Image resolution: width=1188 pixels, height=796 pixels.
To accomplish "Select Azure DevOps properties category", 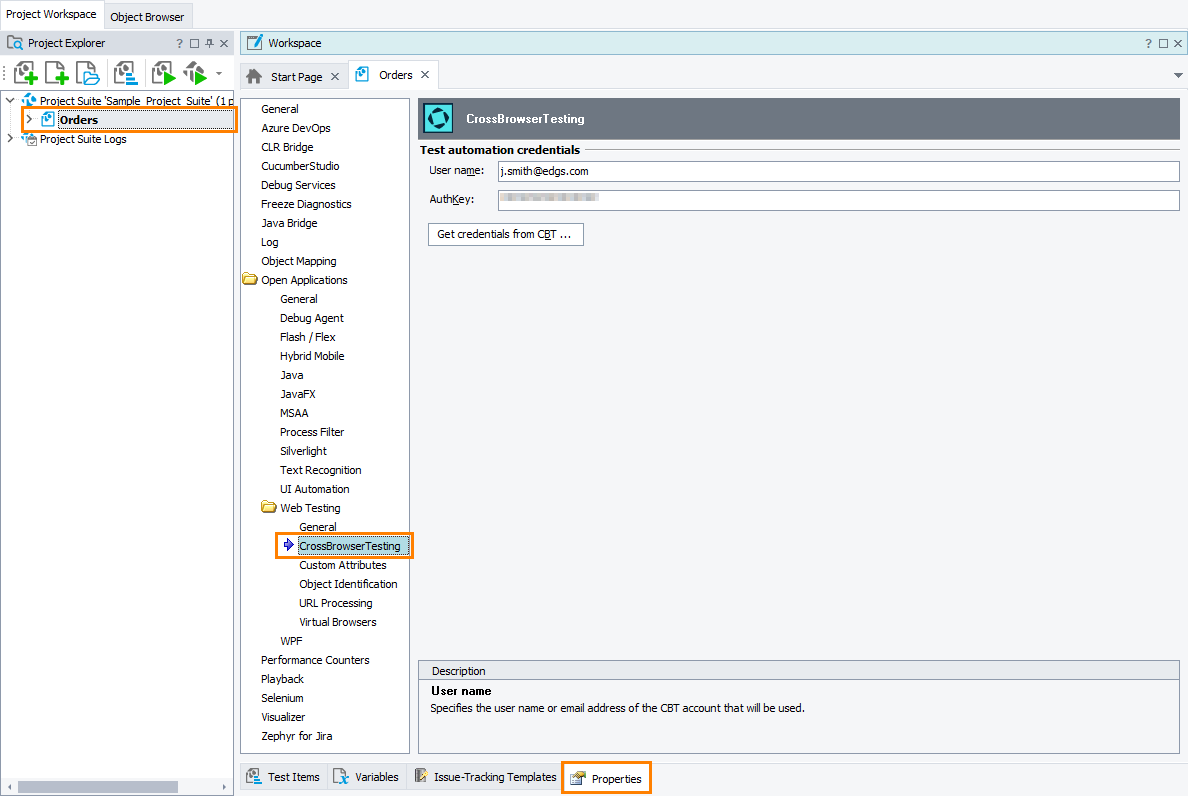I will [295, 128].
